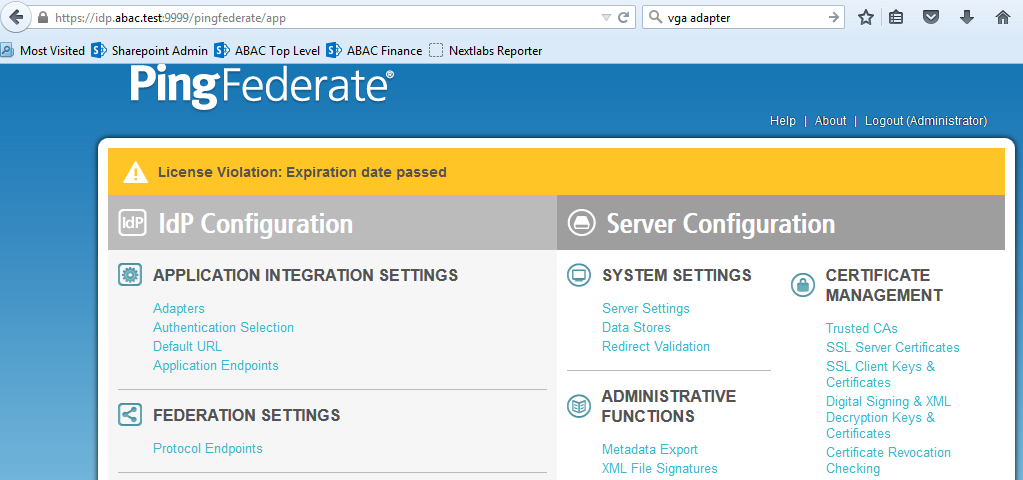Screen dimensions: 1023x480
Task: Go back with the browser back arrow
Action: pos(15,17)
